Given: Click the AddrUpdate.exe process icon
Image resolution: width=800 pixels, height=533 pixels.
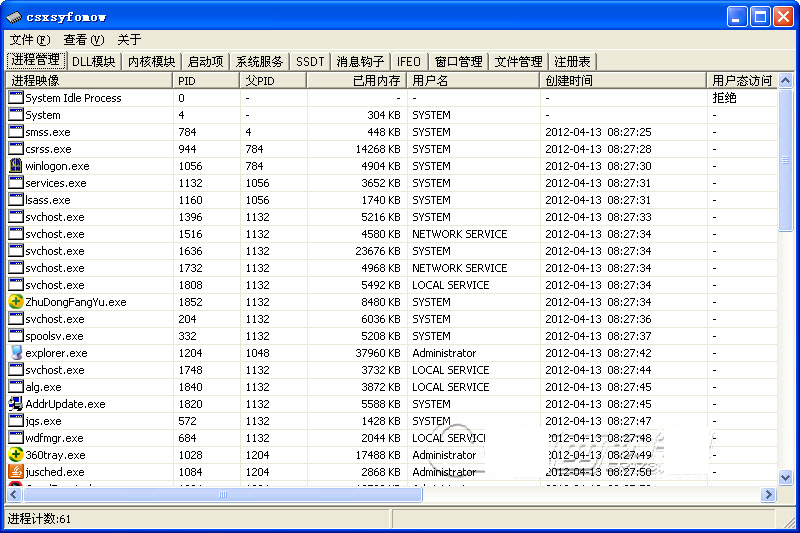Looking at the screenshot, I should point(16,403).
